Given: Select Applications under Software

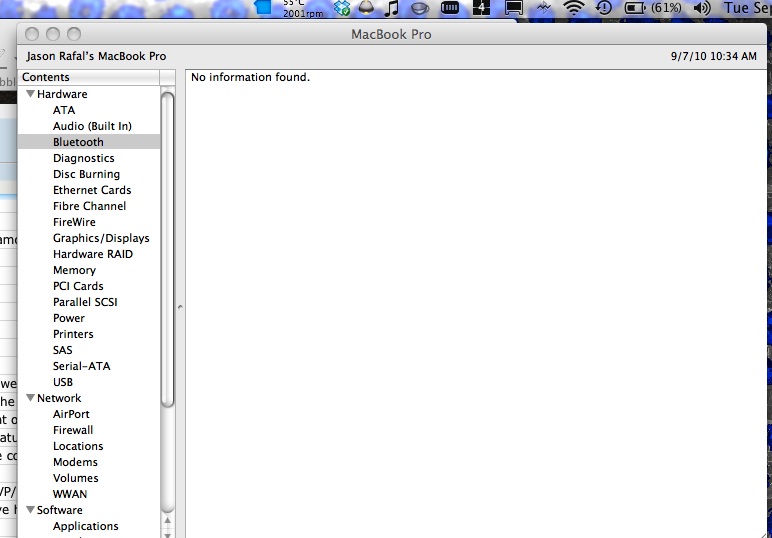Looking at the screenshot, I should click(x=86, y=526).
